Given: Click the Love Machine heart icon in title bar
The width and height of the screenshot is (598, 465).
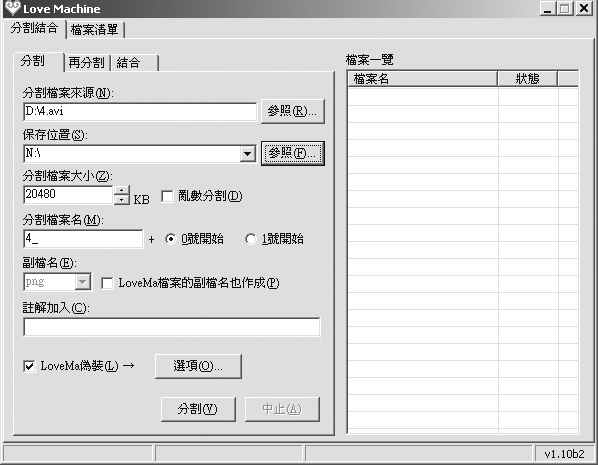Looking at the screenshot, I should [13, 8].
